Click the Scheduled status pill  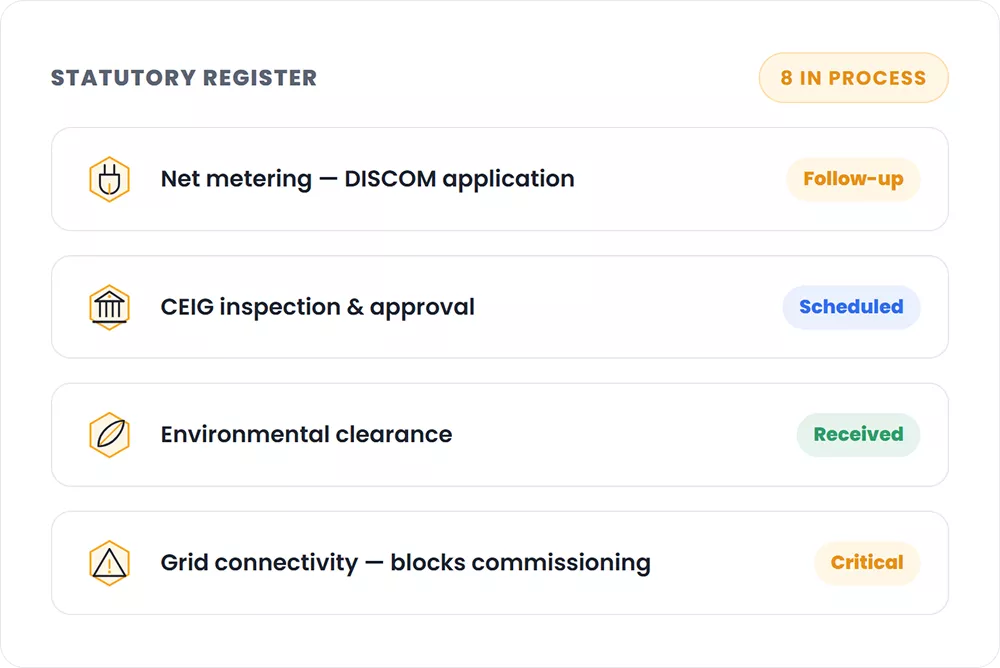click(x=851, y=307)
